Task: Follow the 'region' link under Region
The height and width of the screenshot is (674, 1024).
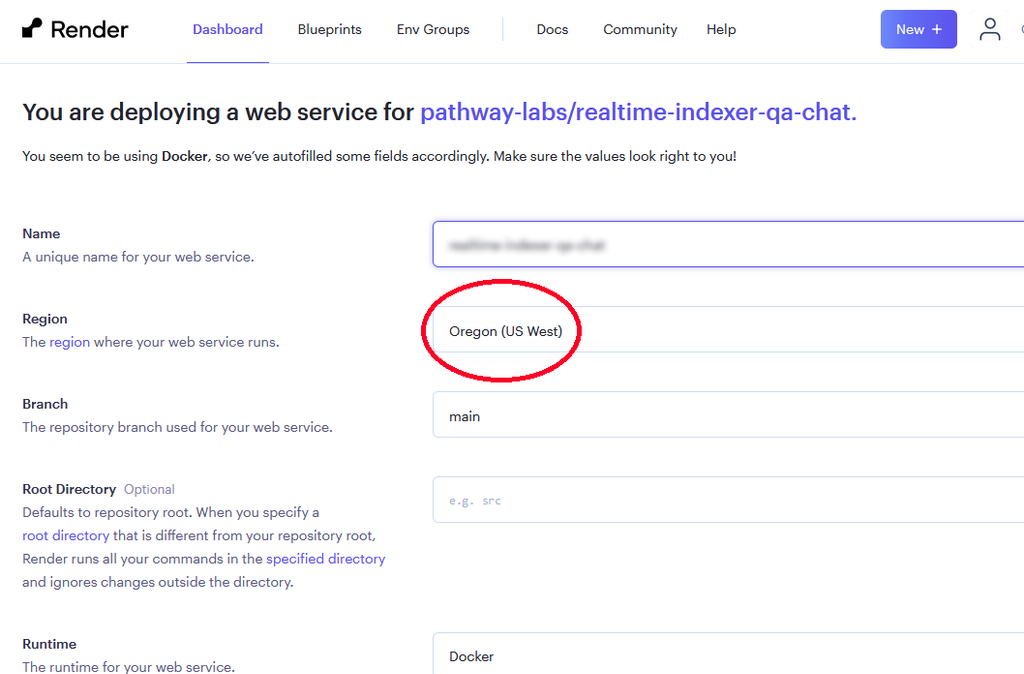Action: 70,342
